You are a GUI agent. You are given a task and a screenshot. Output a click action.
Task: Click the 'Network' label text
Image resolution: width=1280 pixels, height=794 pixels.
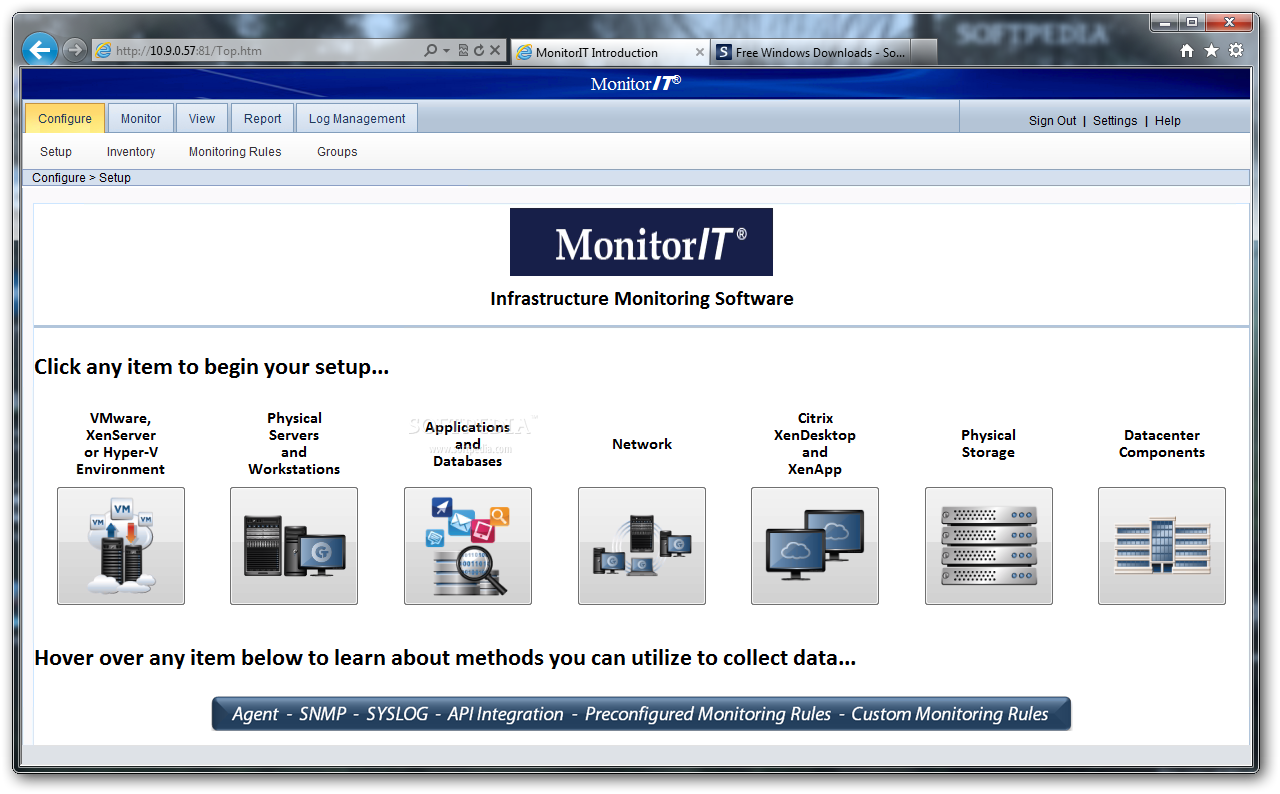pyautogui.click(x=642, y=444)
